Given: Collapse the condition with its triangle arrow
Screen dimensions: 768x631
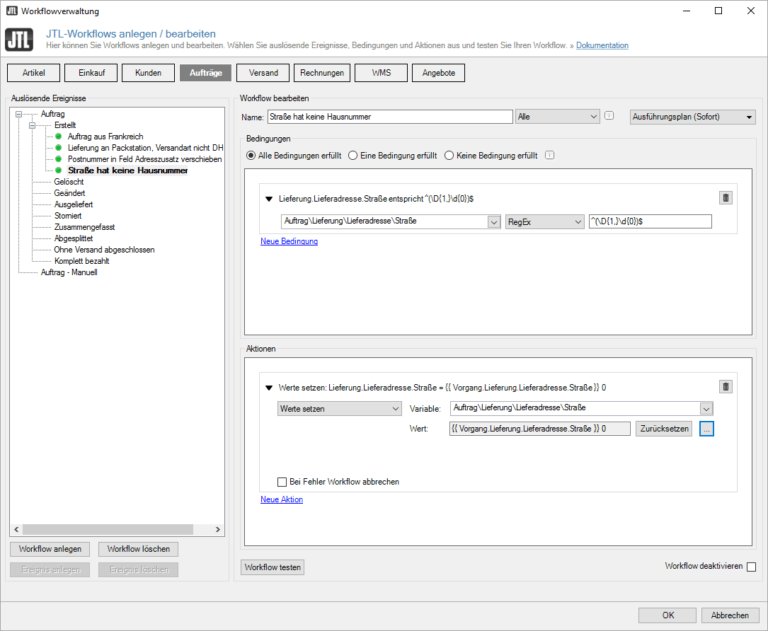Looking at the screenshot, I should click(269, 199).
